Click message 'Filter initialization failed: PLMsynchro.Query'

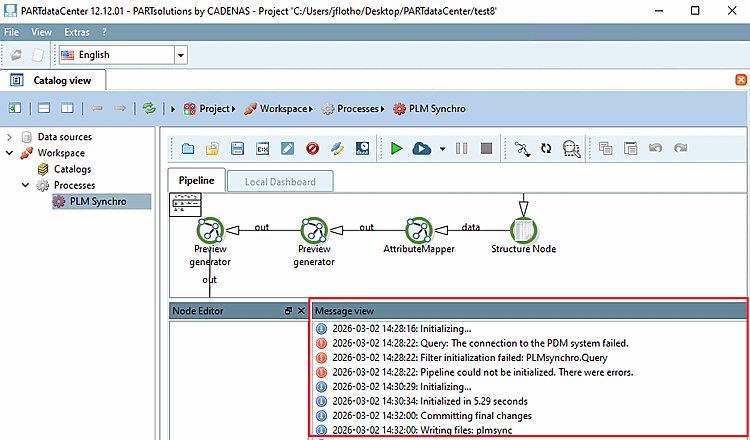click(x=514, y=358)
